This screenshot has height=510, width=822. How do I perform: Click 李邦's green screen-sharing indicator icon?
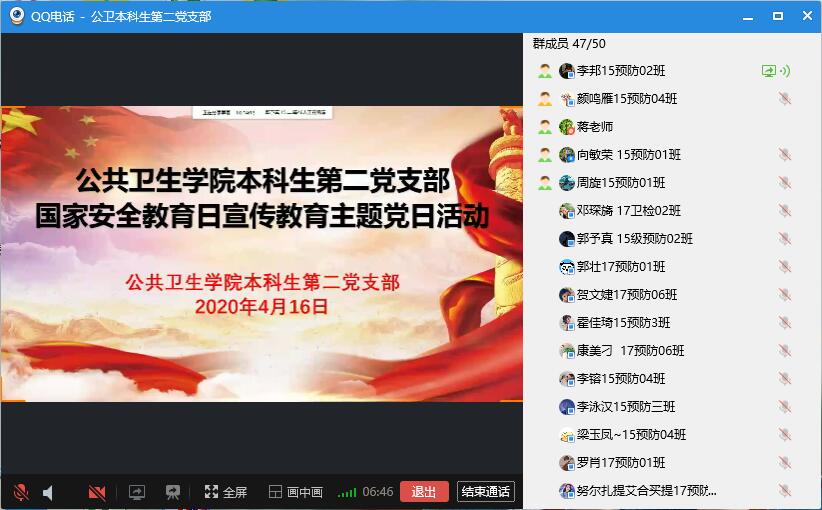pos(769,71)
